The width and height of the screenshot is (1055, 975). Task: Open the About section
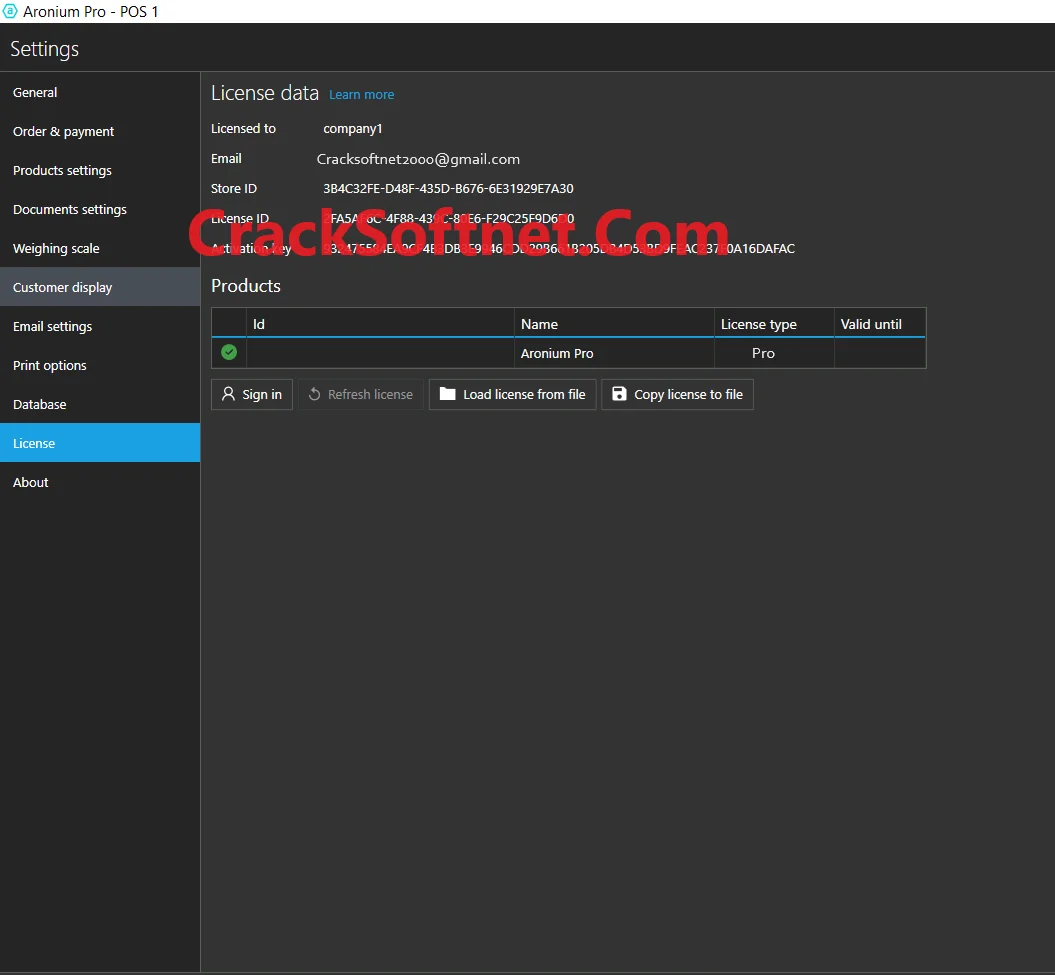(100, 482)
